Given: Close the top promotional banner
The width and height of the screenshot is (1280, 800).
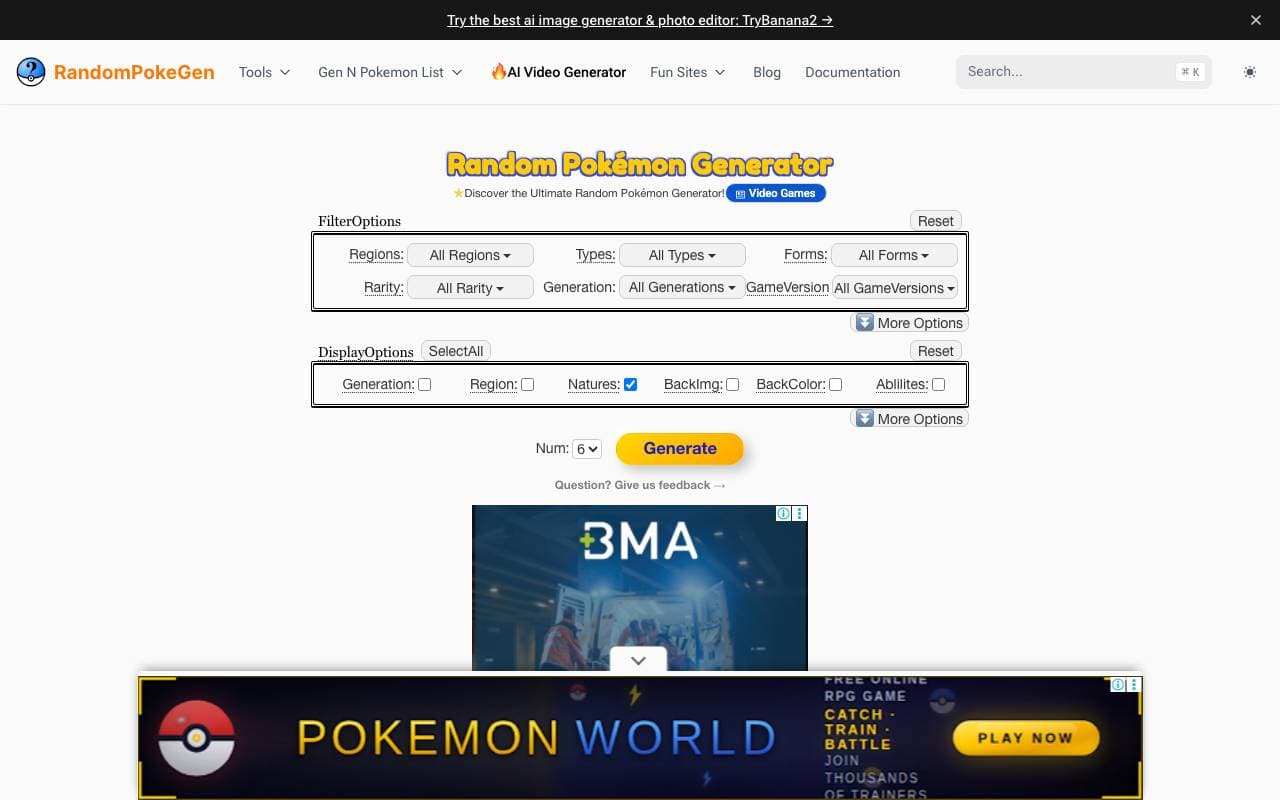Looking at the screenshot, I should pos(1256,20).
